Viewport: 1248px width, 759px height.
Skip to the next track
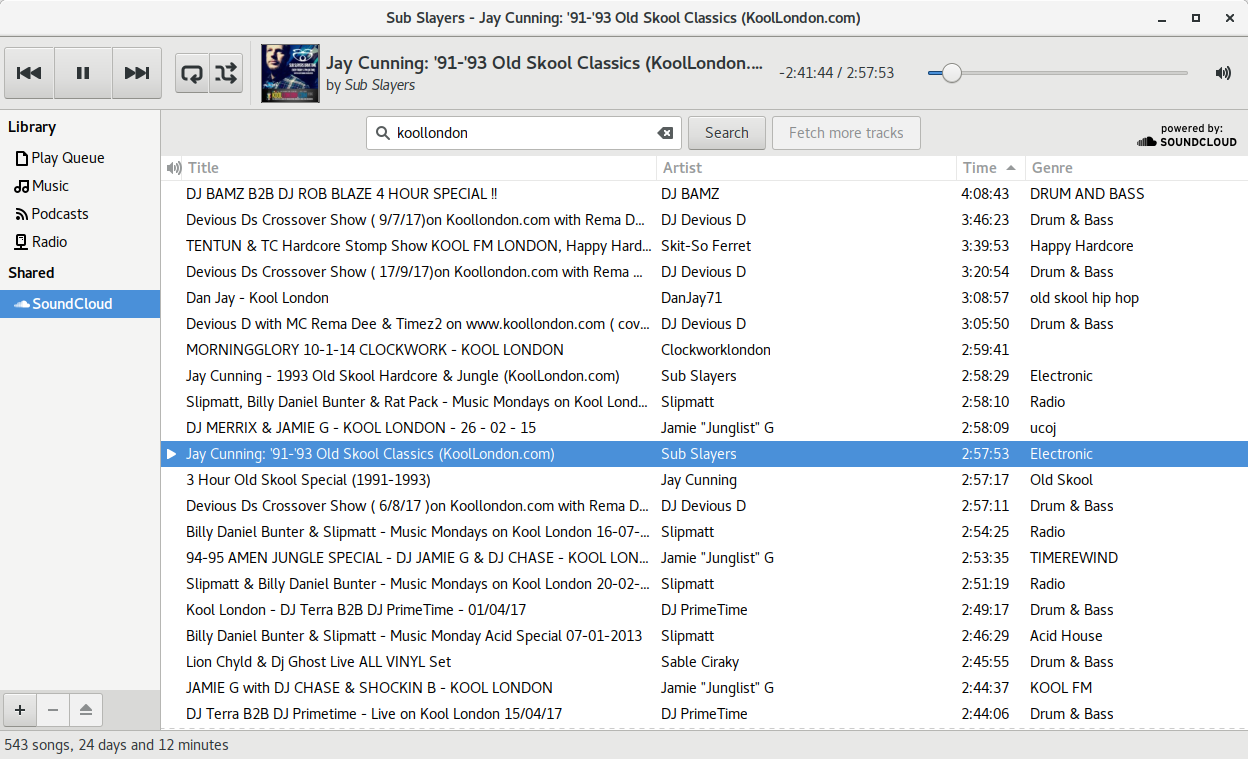(137, 73)
